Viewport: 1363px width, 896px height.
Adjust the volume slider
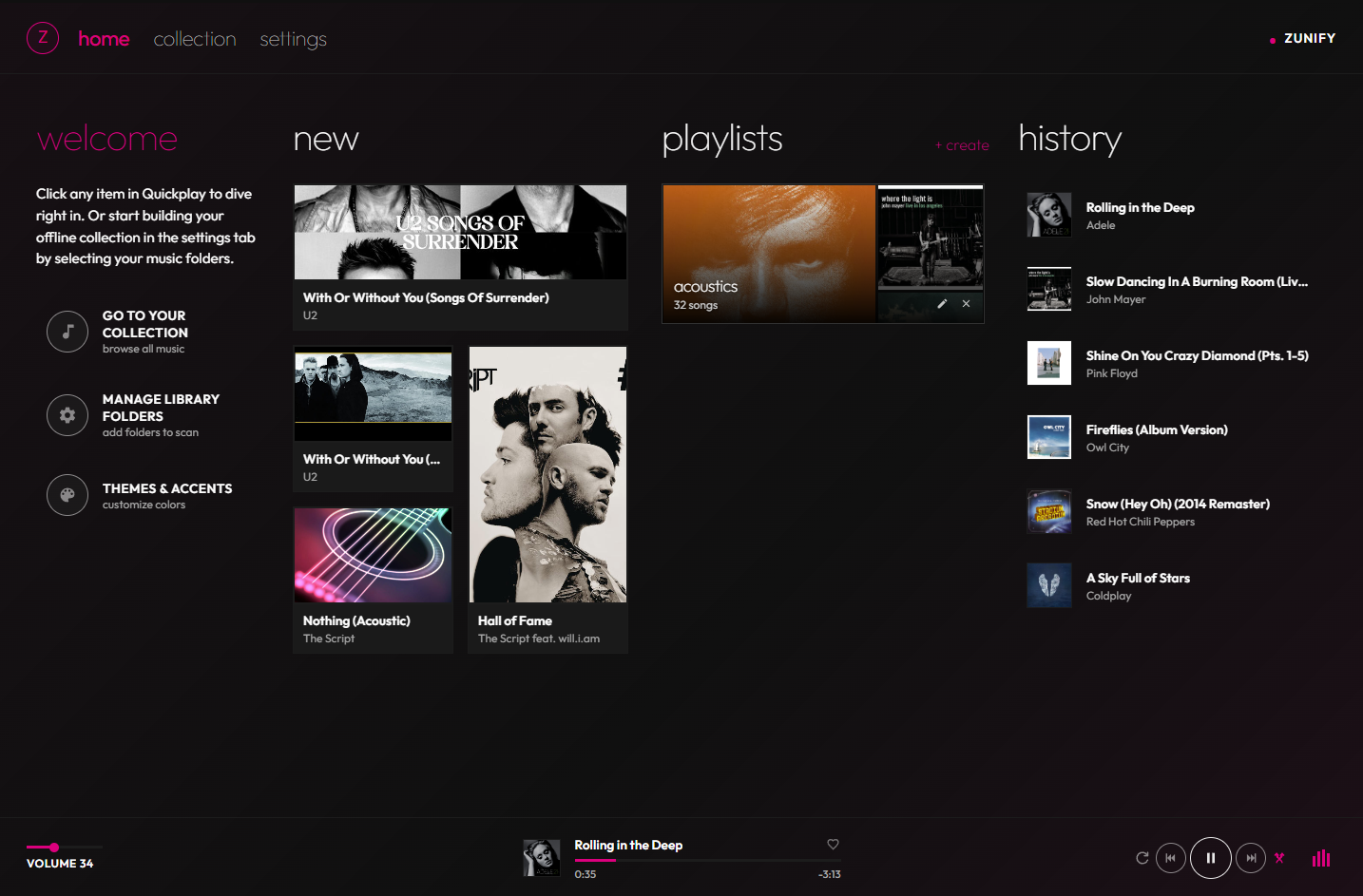click(65, 847)
